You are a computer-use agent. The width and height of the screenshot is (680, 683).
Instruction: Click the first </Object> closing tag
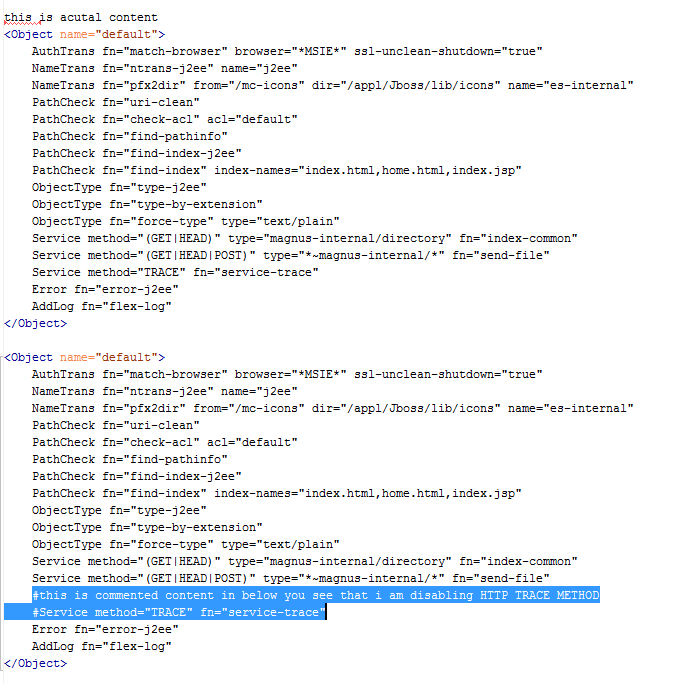35,324
